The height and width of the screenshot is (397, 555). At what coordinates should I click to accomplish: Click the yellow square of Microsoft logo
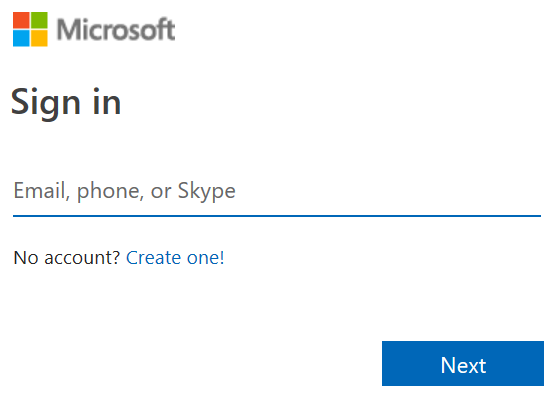coord(39,38)
